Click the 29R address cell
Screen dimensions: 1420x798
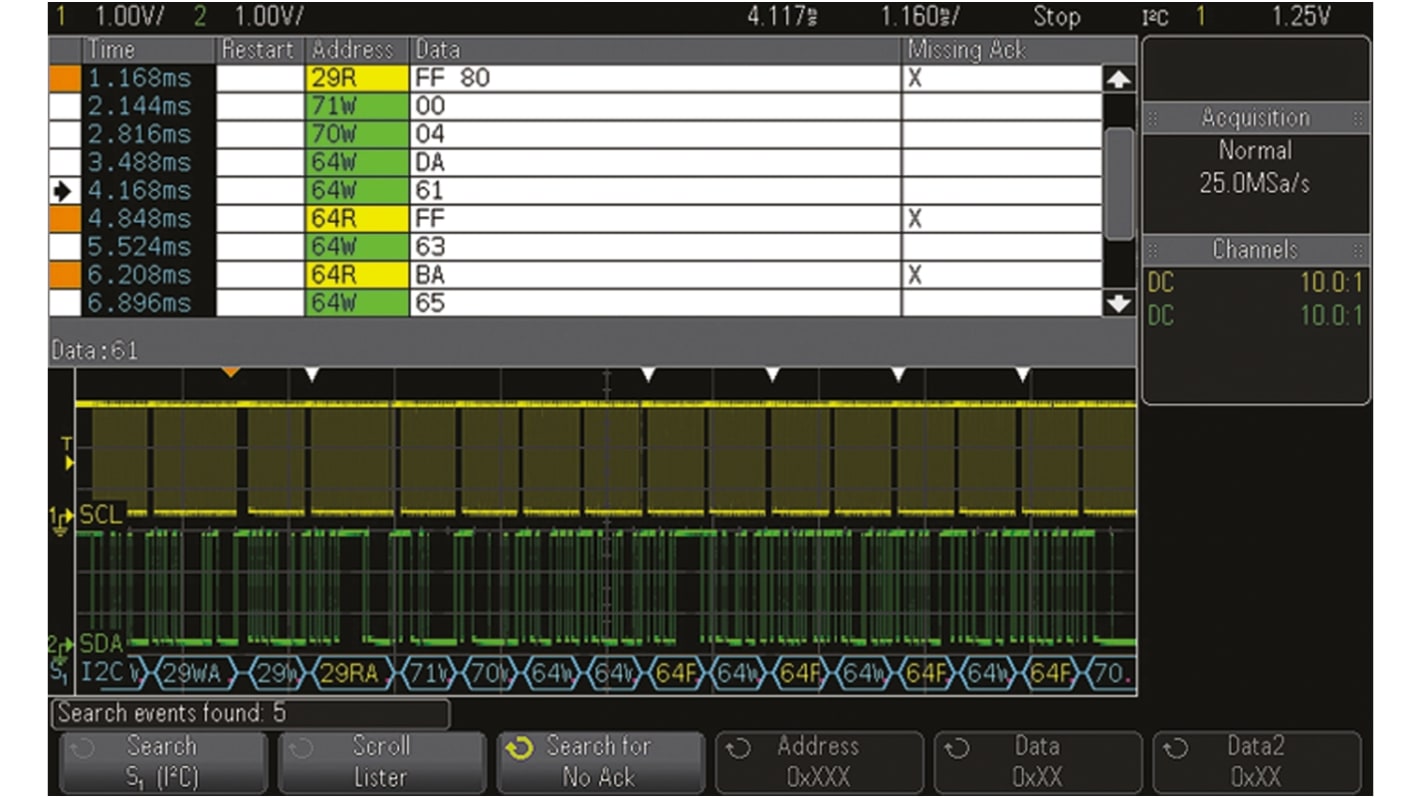click(x=357, y=78)
